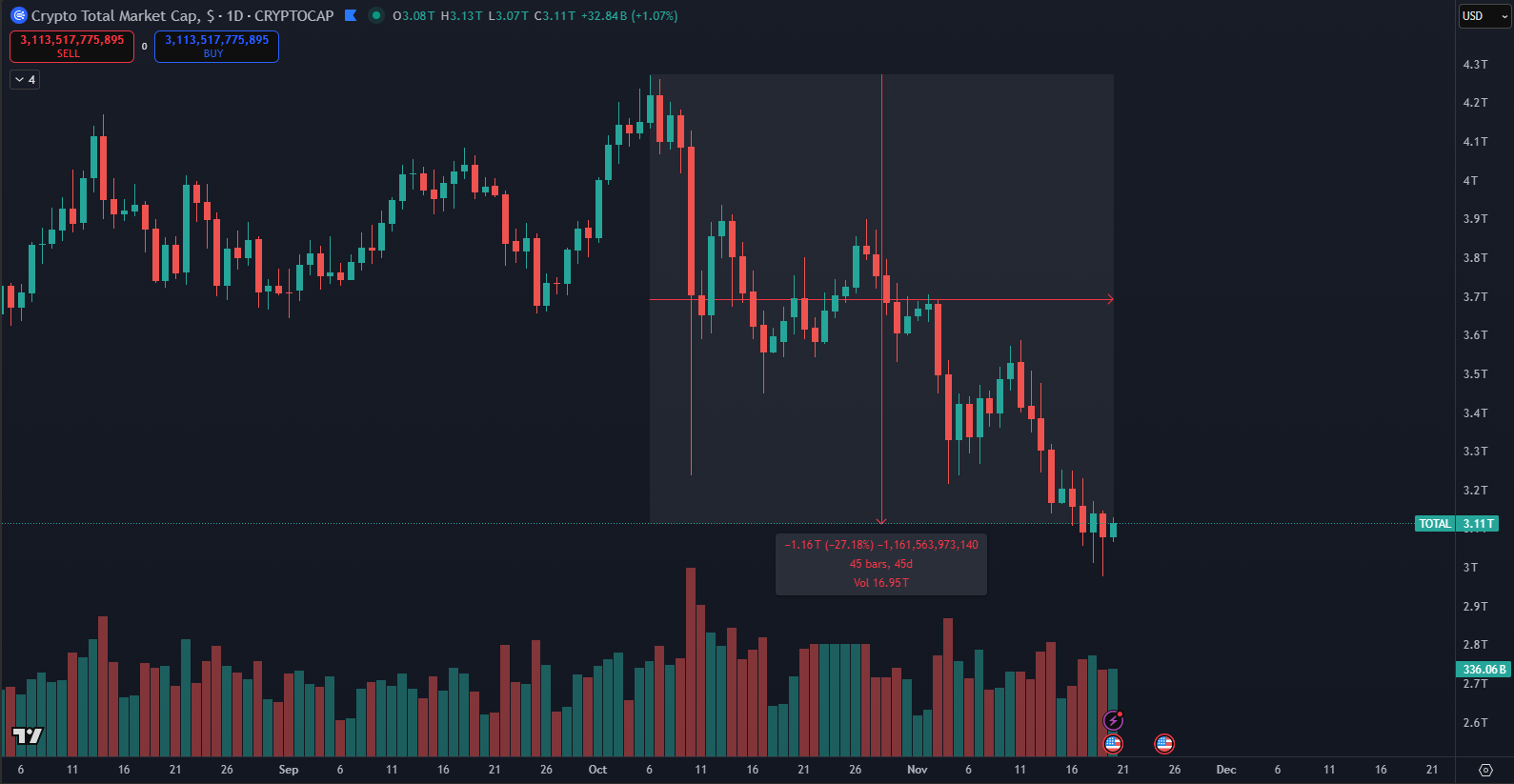This screenshot has height=784, width=1514.
Task: Click the US flag event near date 26
Action: coord(1163,744)
